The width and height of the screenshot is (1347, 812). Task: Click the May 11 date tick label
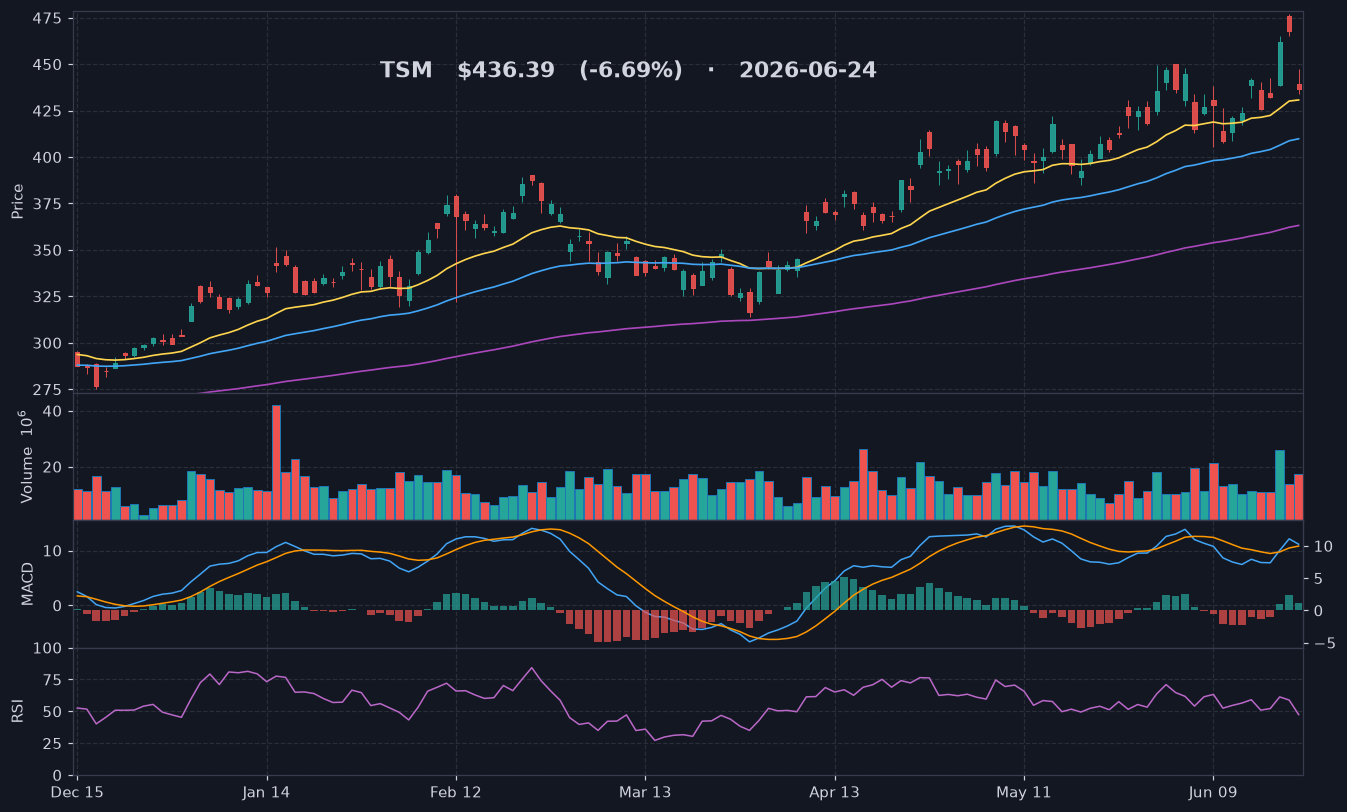1024,791
